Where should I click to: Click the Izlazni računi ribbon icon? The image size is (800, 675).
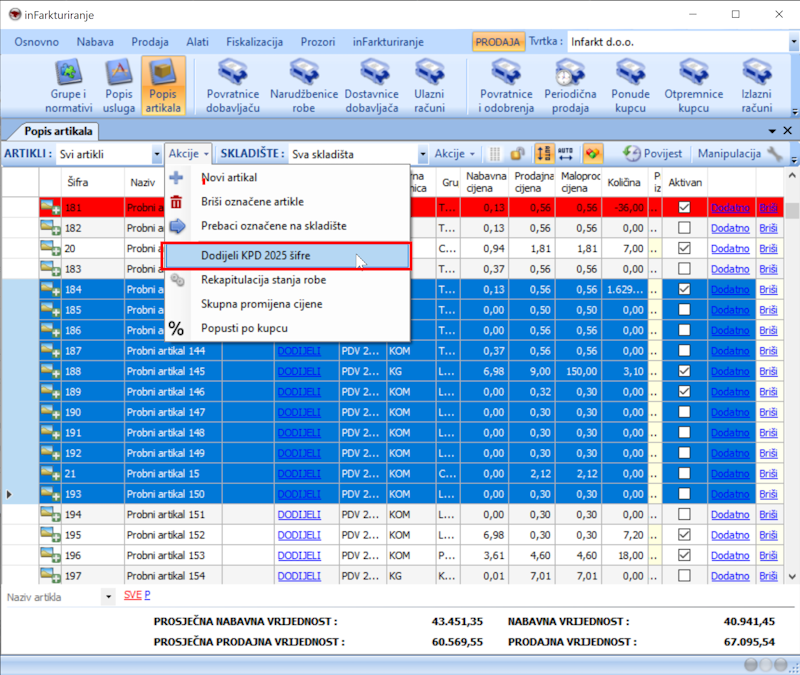757,85
